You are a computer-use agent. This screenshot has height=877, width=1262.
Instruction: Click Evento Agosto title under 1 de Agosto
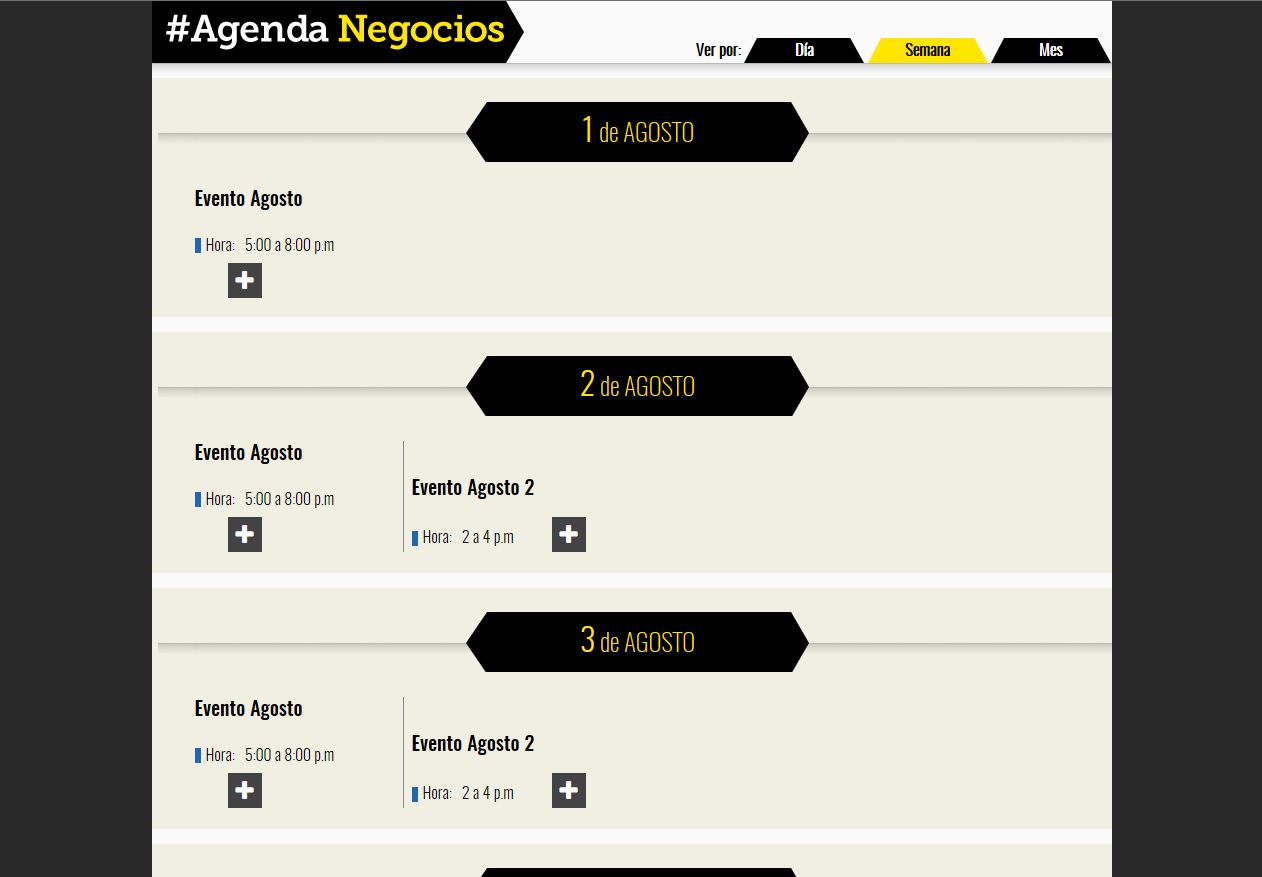248,198
